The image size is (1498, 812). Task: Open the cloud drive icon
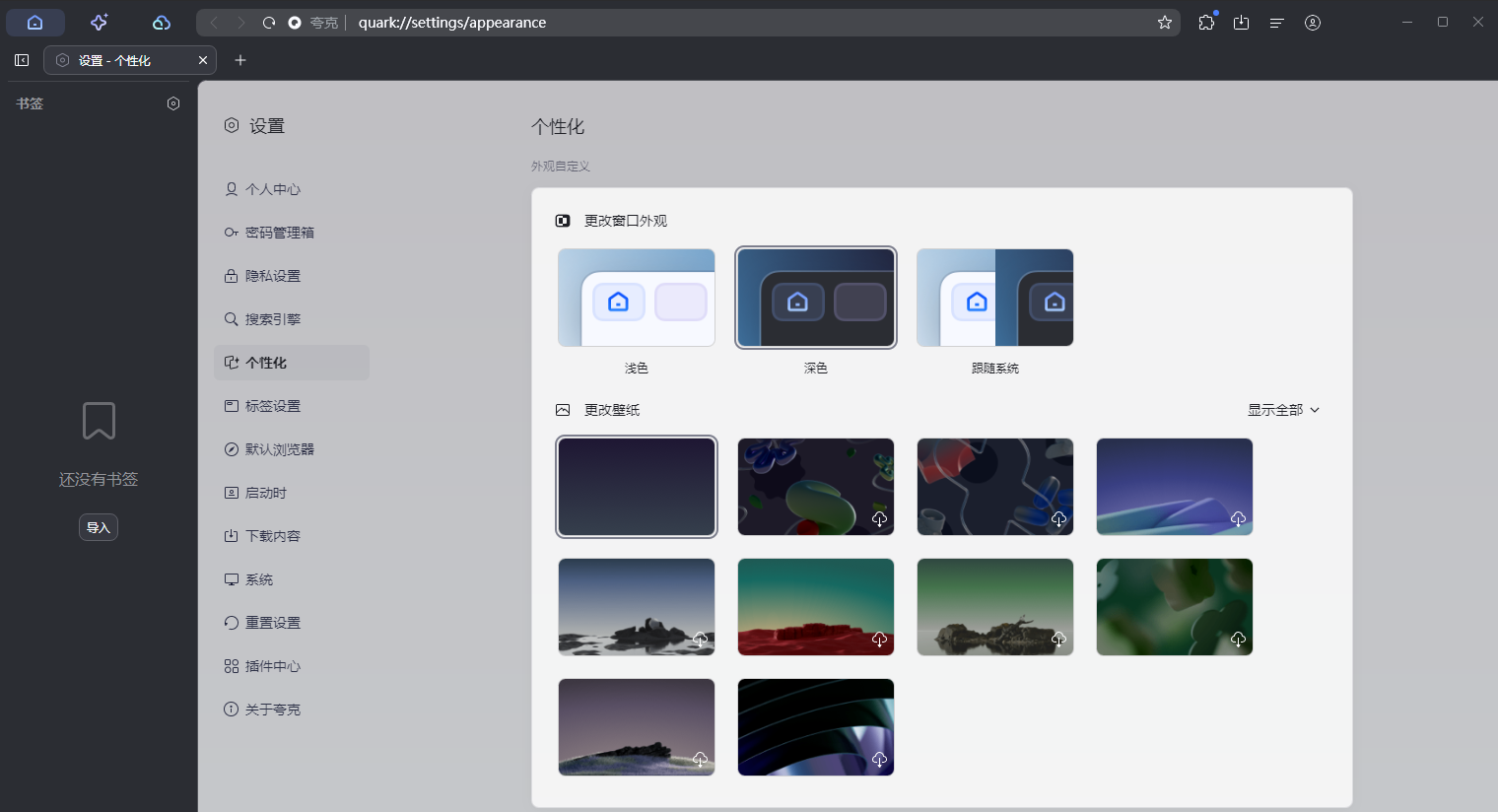pyautogui.click(x=162, y=23)
